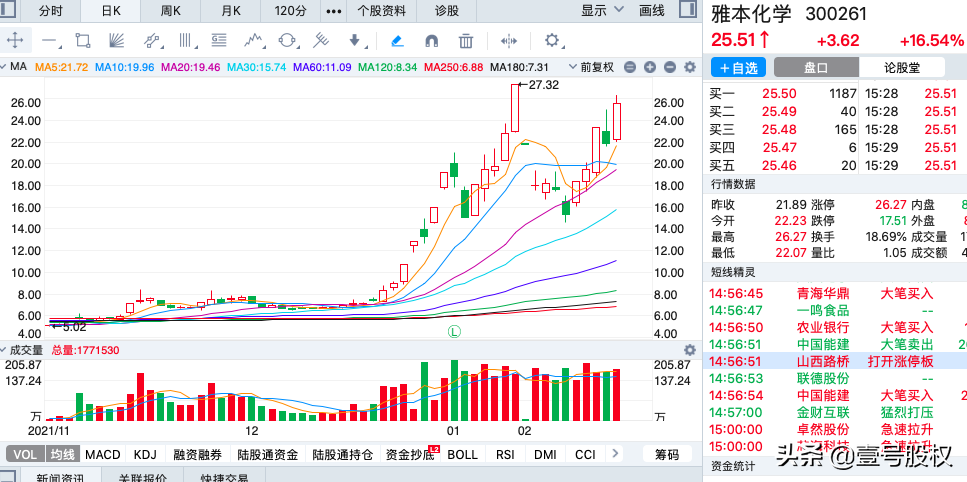Select the 盘口 tab
The width and height of the screenshot is (967, 482).
click(816, 68)
